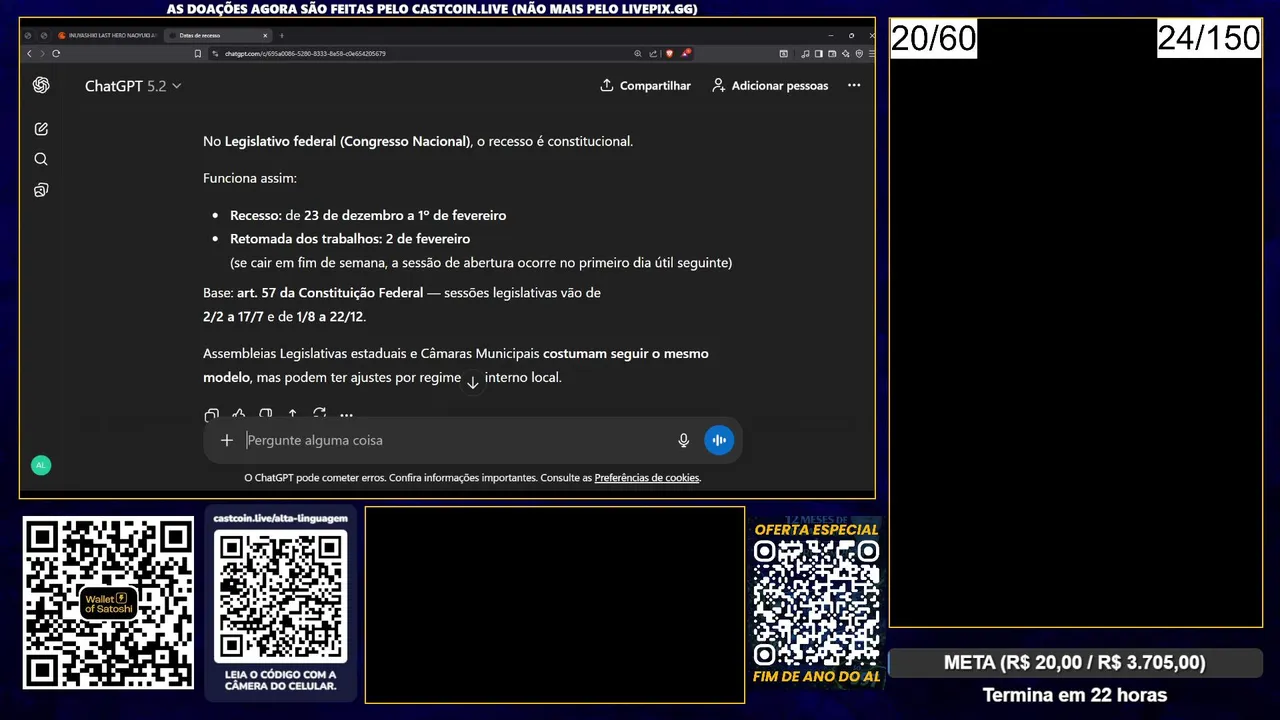Click the browser forward arrow
Screen dimensions: 1280x720
(42, 53)
